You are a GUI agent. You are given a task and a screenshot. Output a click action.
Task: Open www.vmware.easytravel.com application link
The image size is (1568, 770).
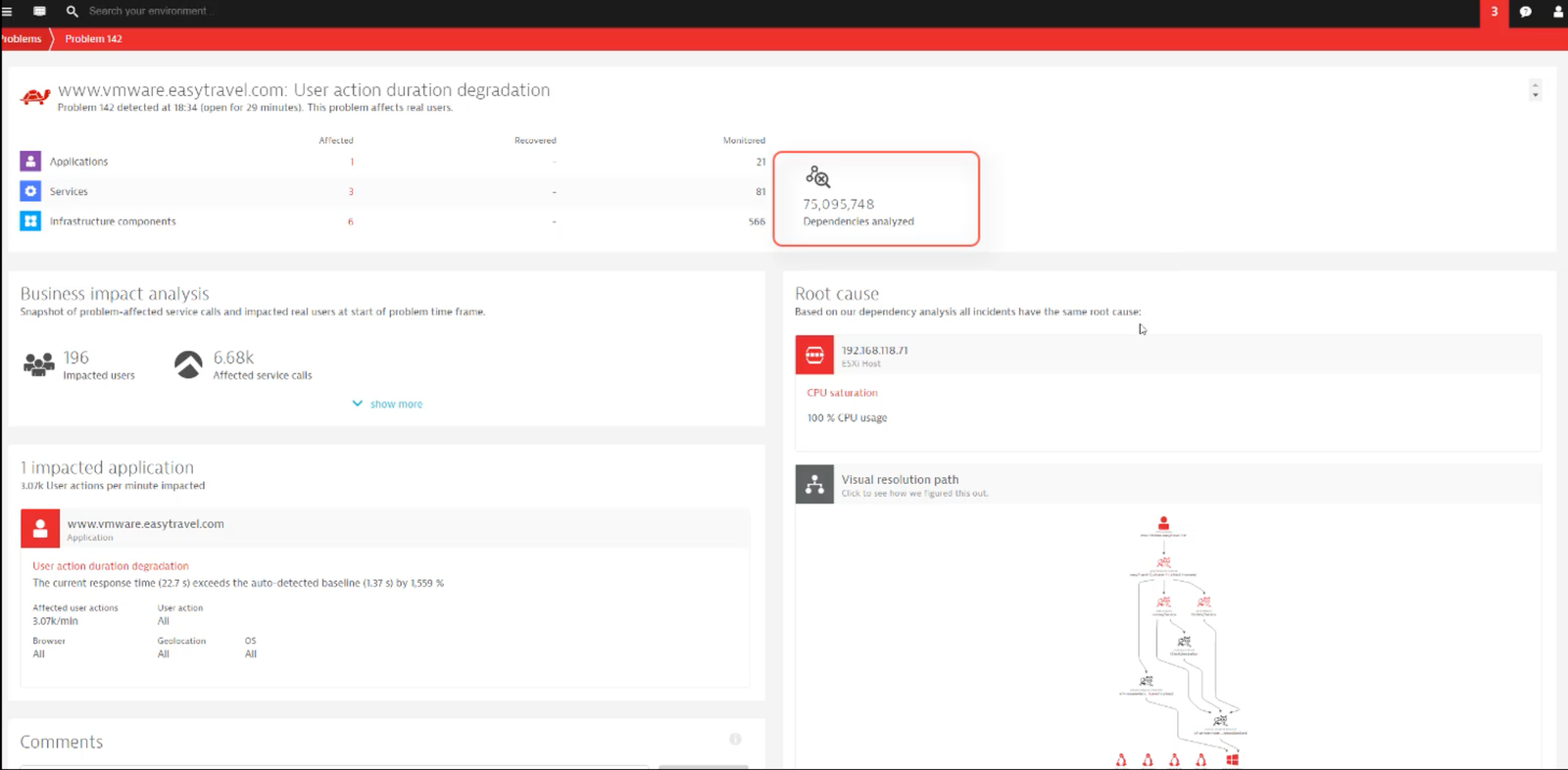145,524
